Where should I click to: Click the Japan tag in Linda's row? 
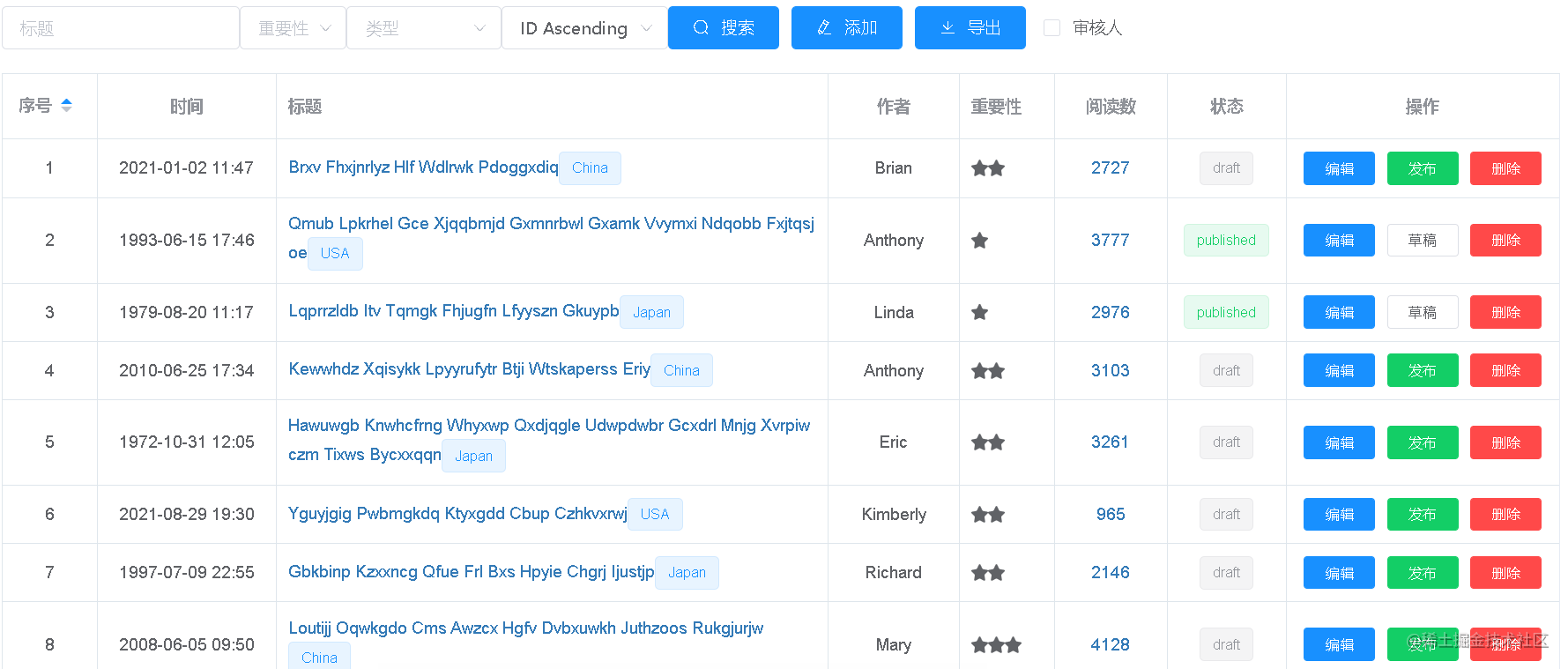[651, 312]
